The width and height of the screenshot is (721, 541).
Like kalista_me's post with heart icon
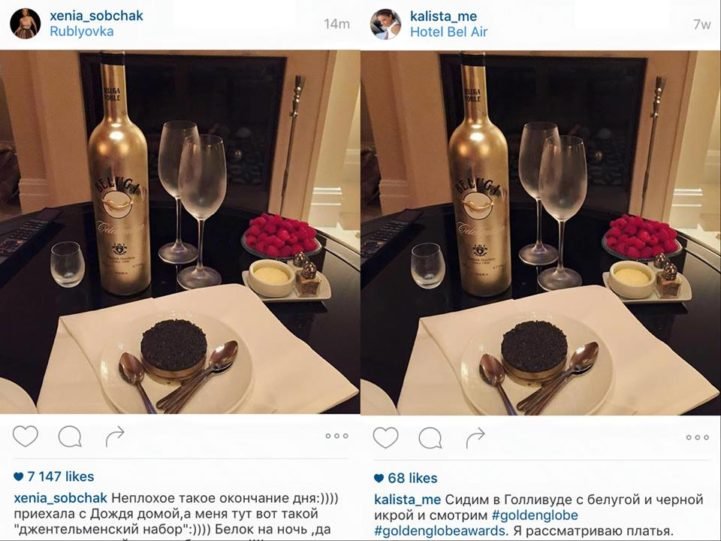pos(386,438)
